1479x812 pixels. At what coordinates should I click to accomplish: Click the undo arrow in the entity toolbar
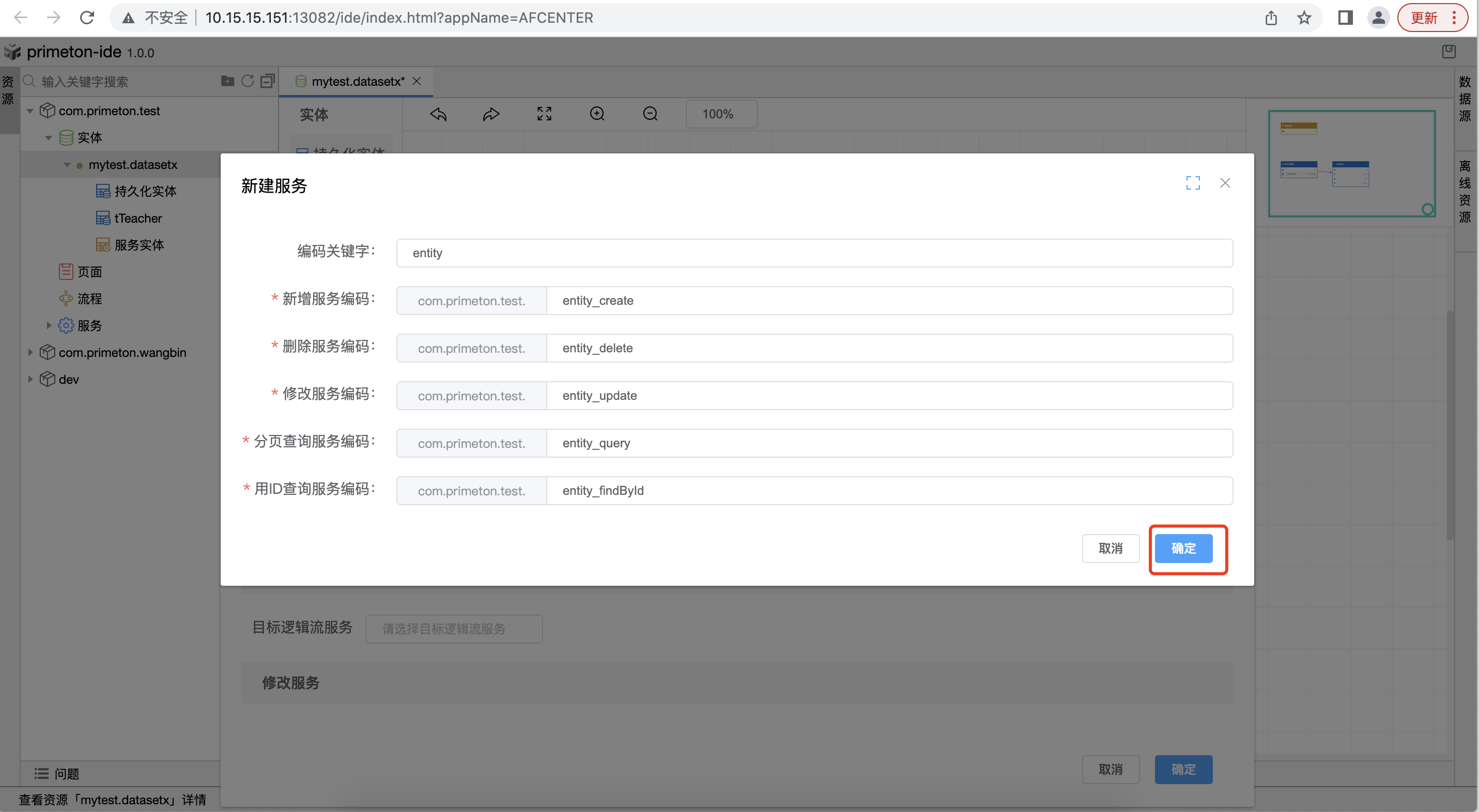(438, 114)
